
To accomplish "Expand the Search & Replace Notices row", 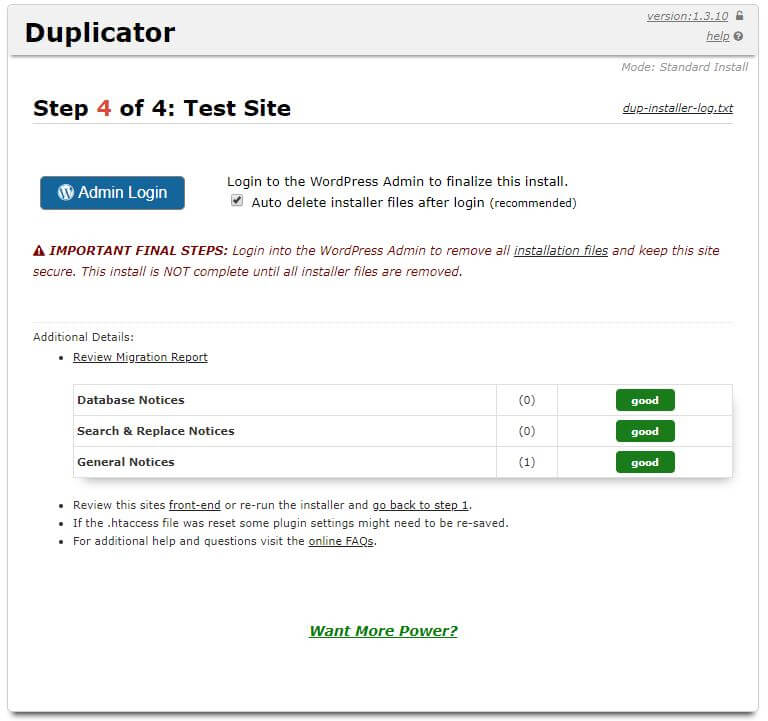I will [x=403, y=431].
